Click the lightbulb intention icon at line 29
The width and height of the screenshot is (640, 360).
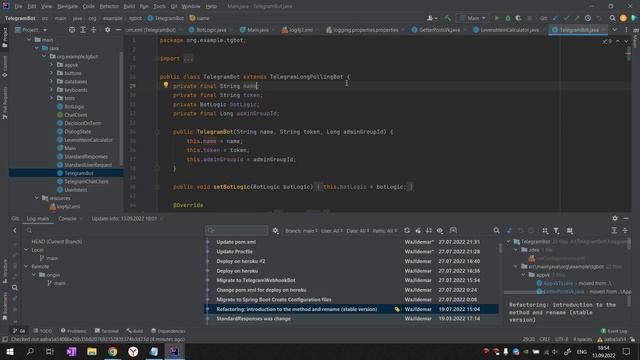(x=166, y=85)
